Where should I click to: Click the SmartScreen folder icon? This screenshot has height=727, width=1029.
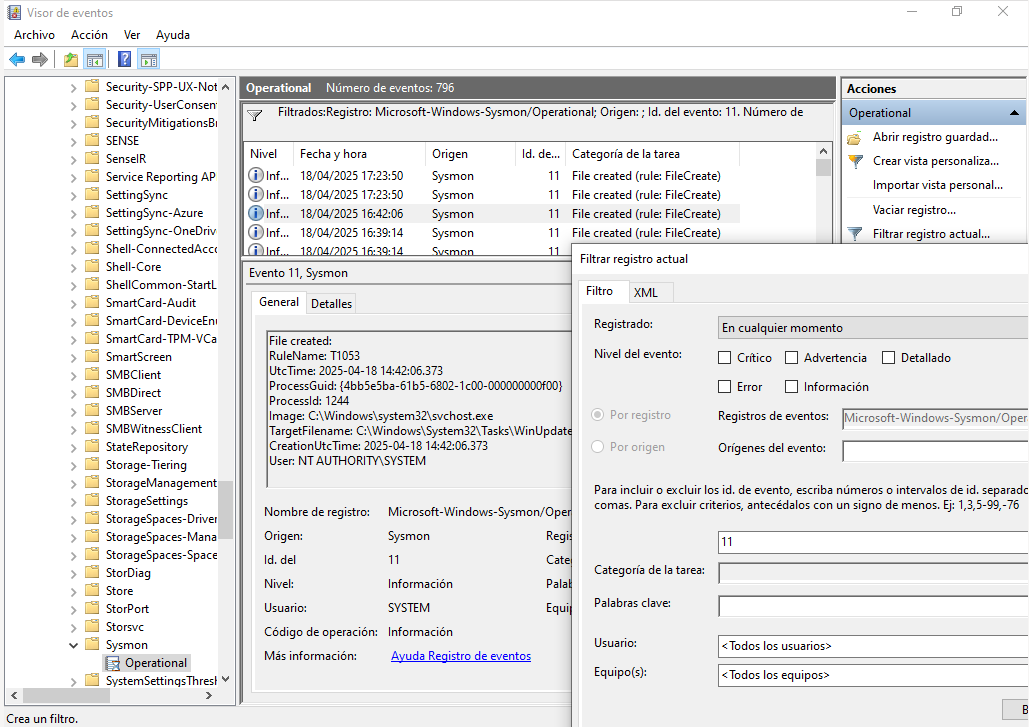(x=93, y=356)
